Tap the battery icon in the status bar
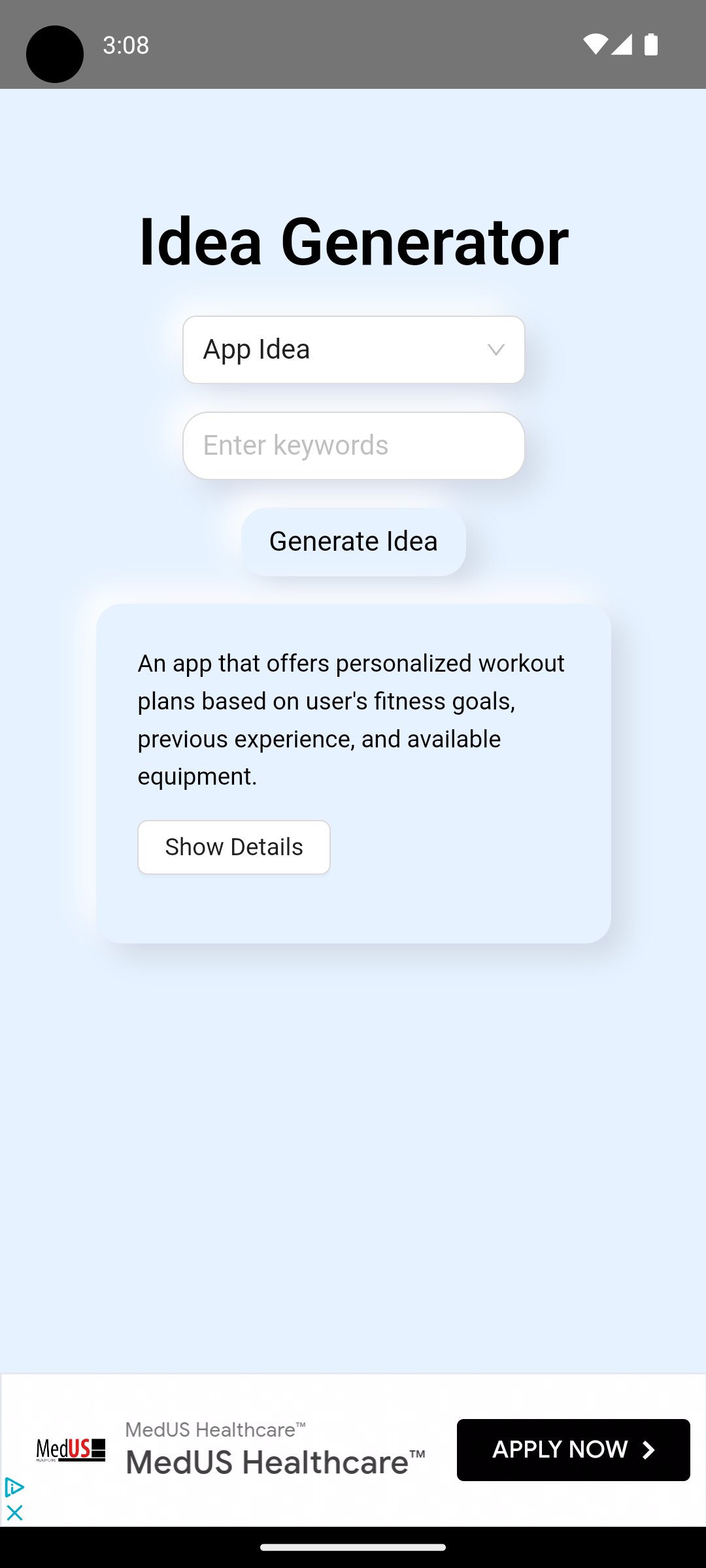This screenshot has width=706, height=1568. [x=652, y=44]
